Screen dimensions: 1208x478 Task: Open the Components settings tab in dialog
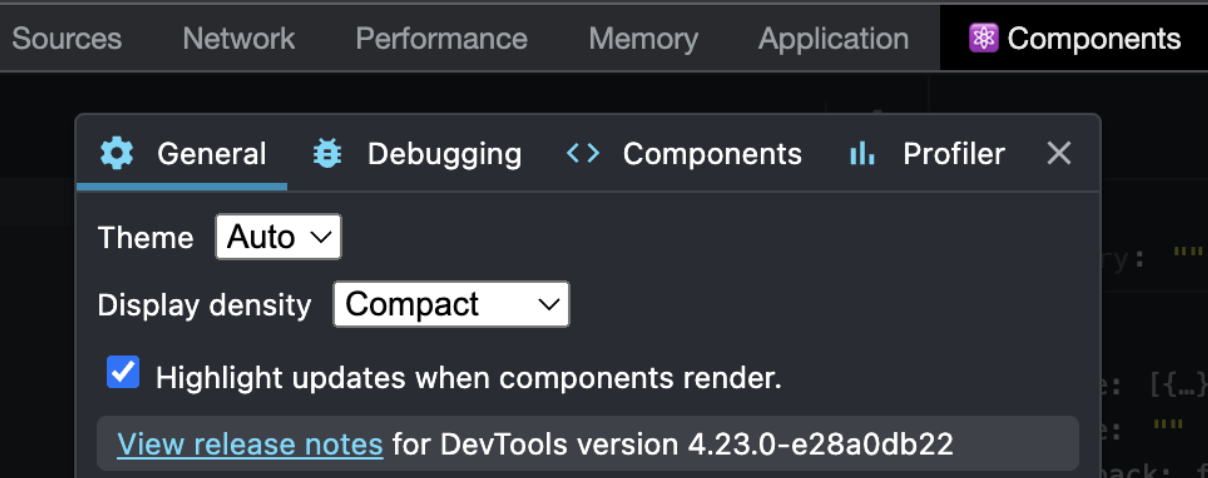pyautogui.click(x=684, y=154)
